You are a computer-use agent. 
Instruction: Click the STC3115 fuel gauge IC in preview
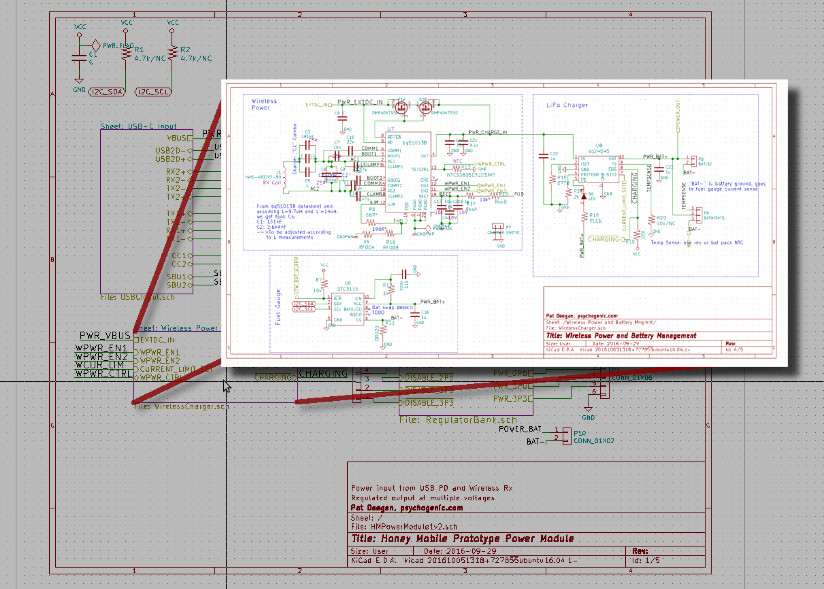pyautogui.click(x=347, y=310)
